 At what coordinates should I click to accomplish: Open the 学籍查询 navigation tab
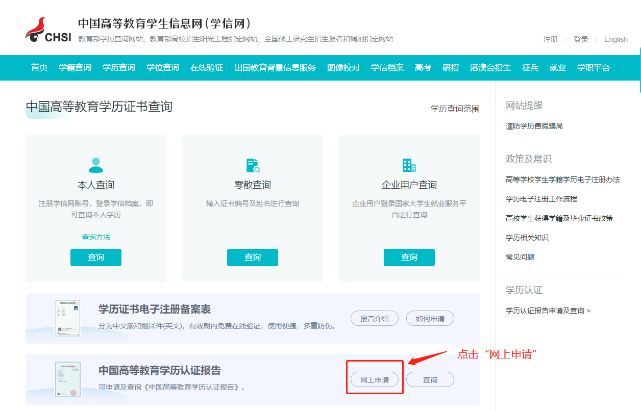75,68
